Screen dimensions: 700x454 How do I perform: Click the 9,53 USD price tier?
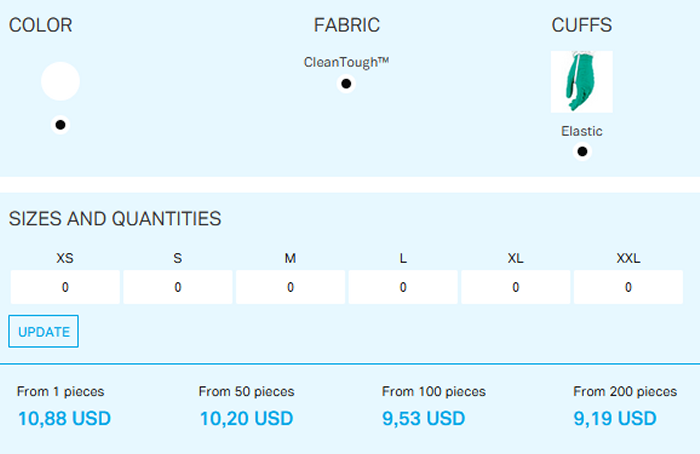(x=424, y=418)
